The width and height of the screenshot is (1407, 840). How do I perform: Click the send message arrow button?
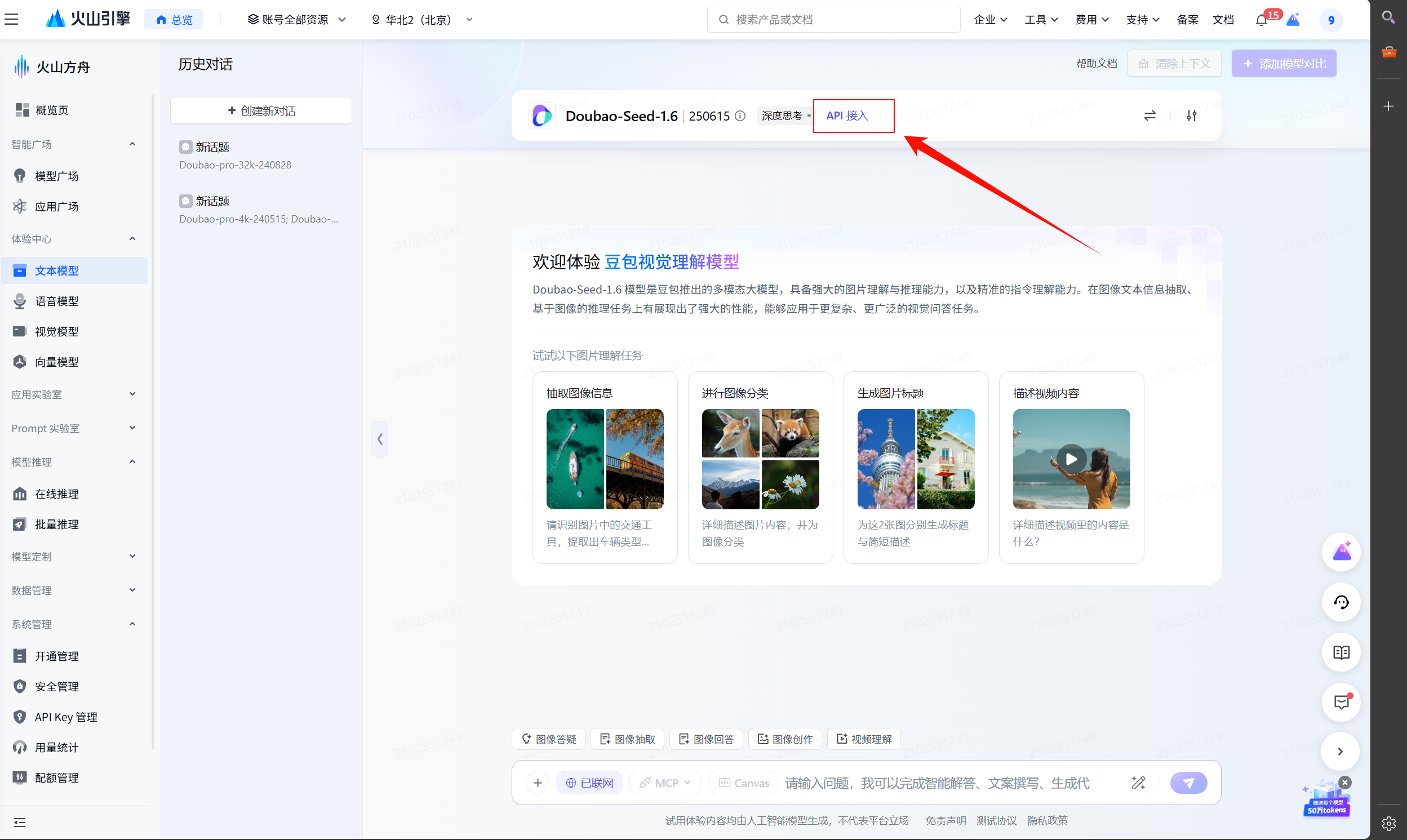tap(1188, 783)
